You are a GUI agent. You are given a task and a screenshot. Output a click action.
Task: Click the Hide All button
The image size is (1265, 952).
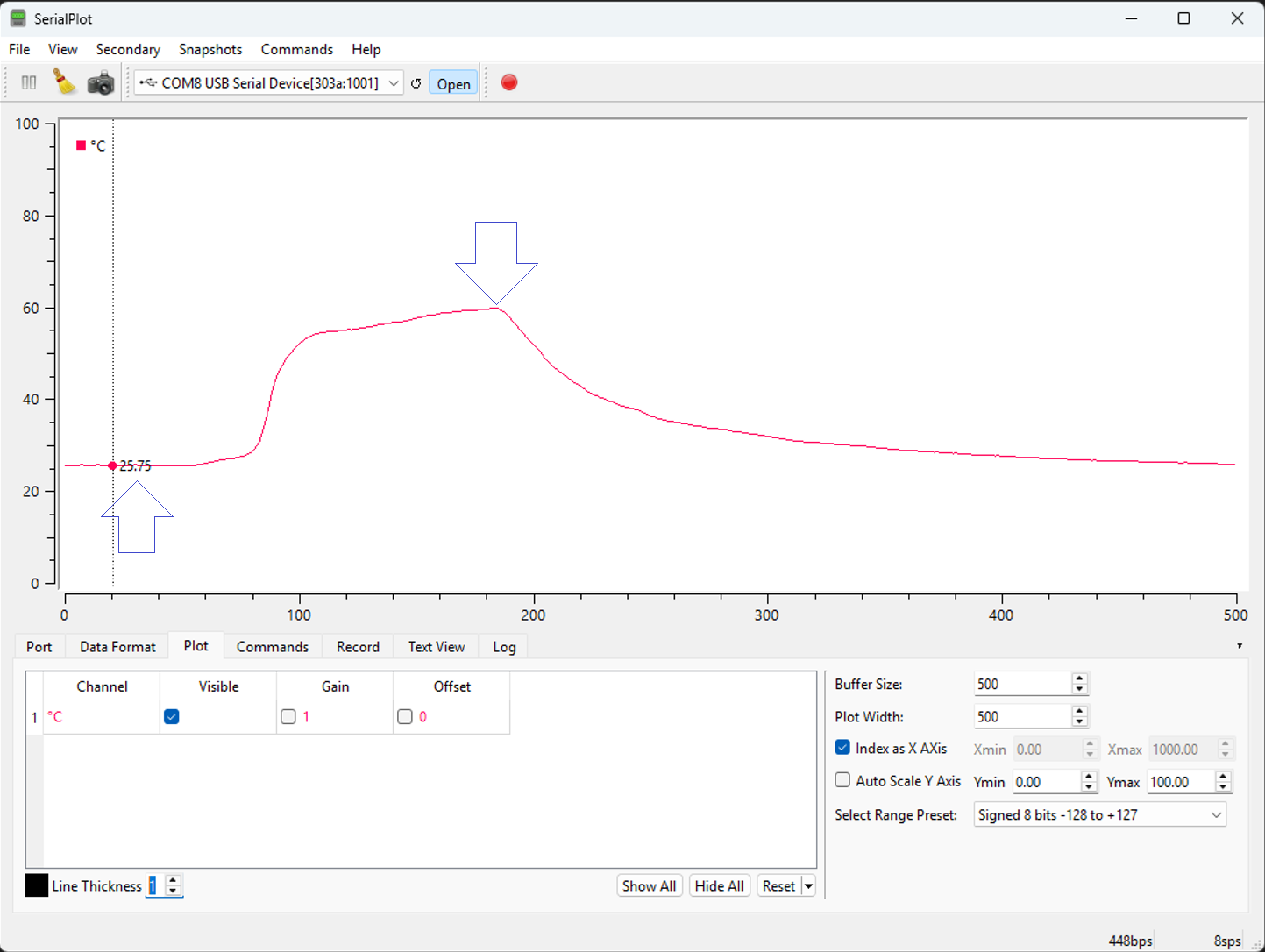tap(719, 885)
